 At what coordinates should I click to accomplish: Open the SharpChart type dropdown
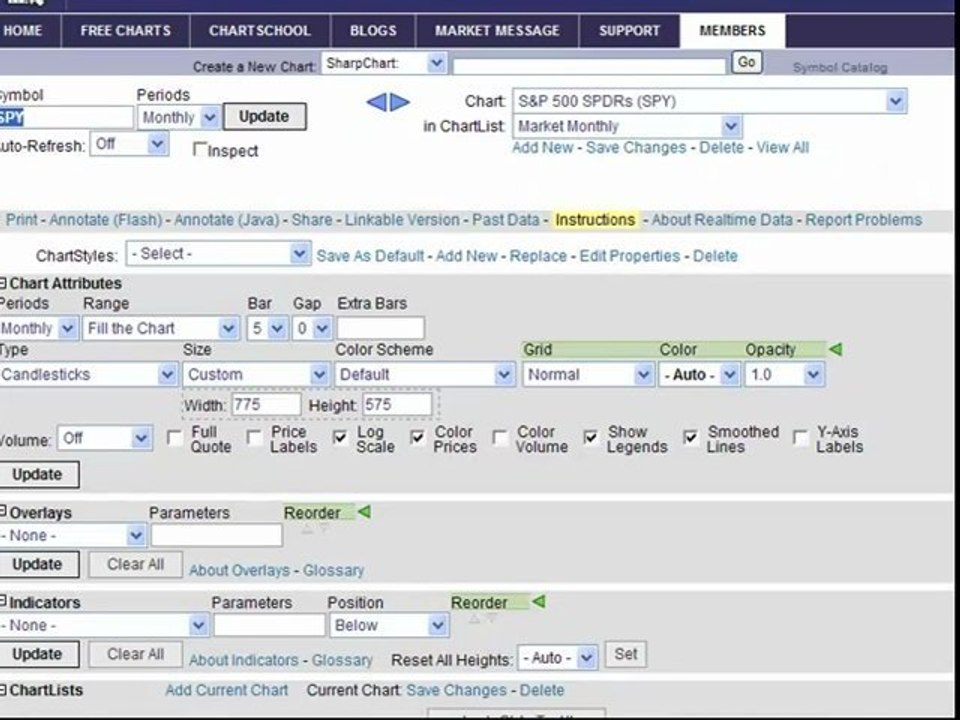point(384,63)
